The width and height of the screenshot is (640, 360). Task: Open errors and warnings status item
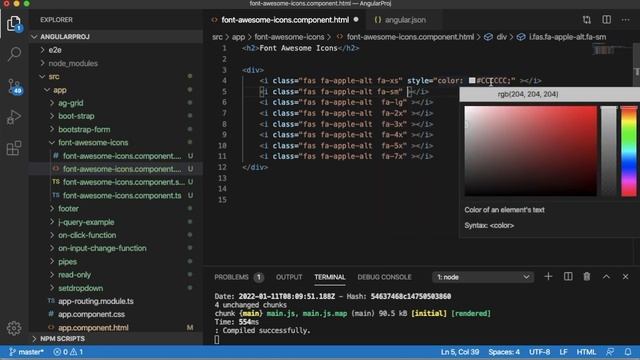click(x=68, y=352)
